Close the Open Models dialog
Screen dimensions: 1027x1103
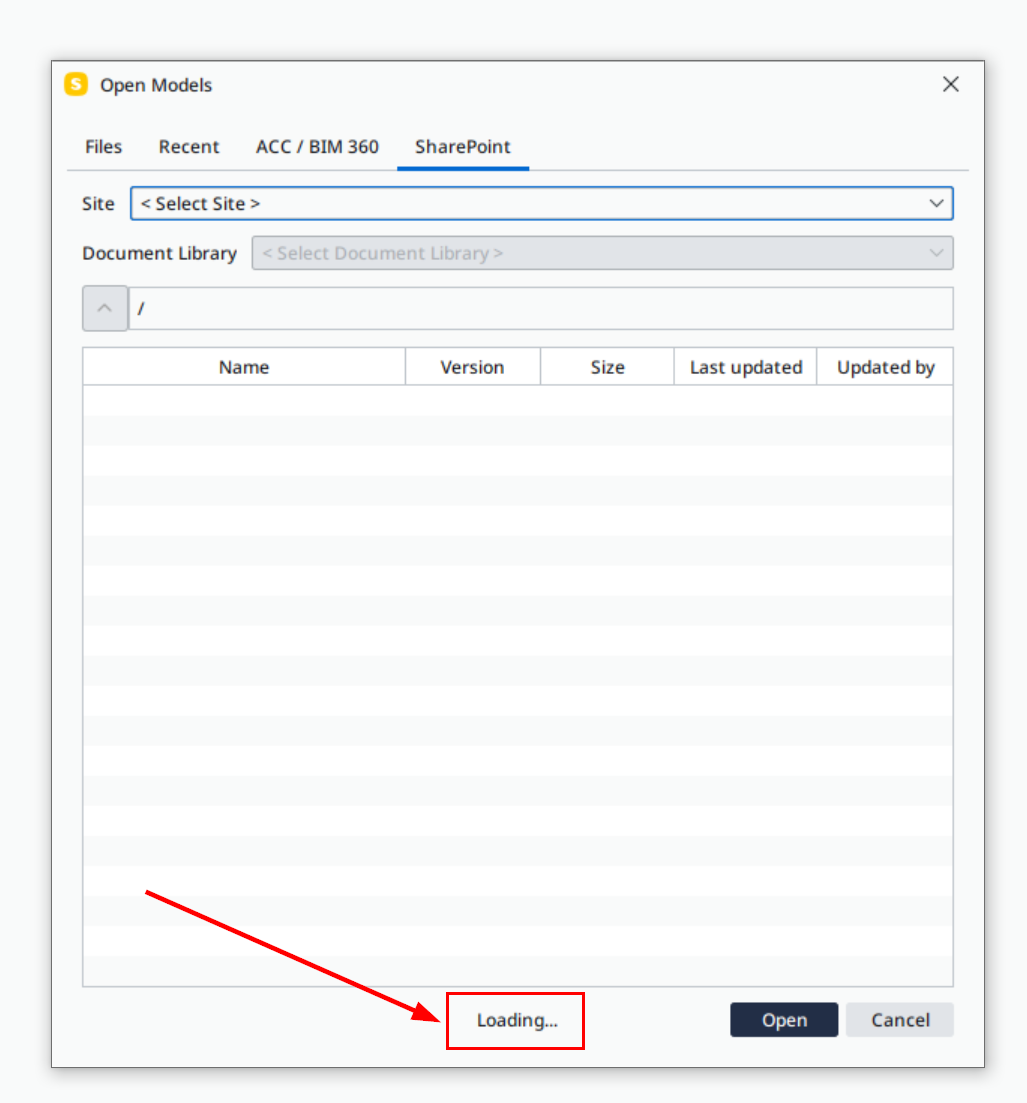coord(951,84)
